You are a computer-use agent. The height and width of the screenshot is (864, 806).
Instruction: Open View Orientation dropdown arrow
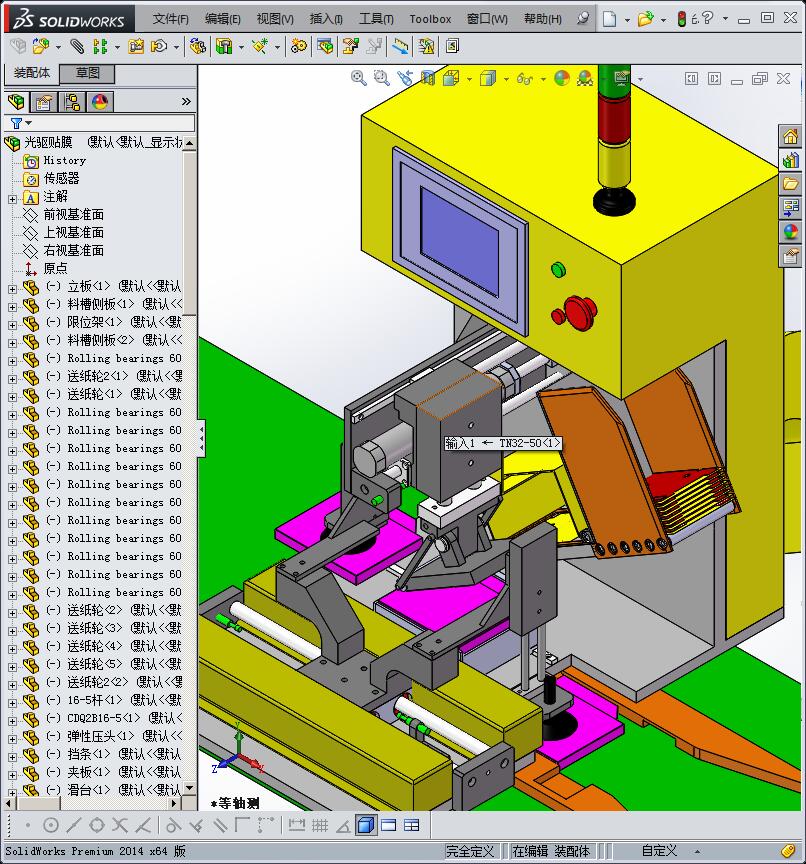pyautogui.click(x=469, y=79)
